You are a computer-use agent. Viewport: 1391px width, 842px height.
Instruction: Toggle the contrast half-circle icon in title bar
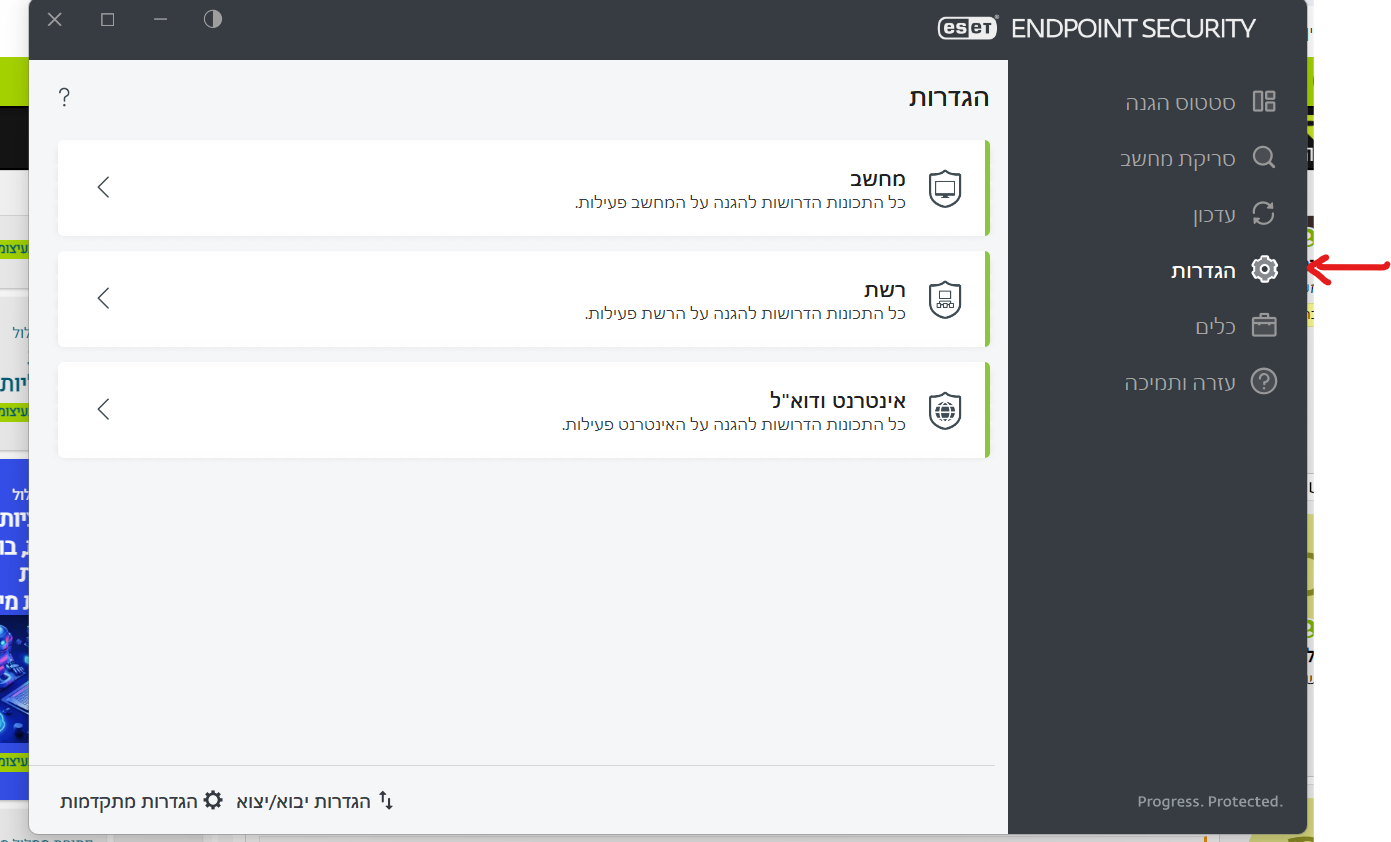pyautogui.click(x=213, y=19)
